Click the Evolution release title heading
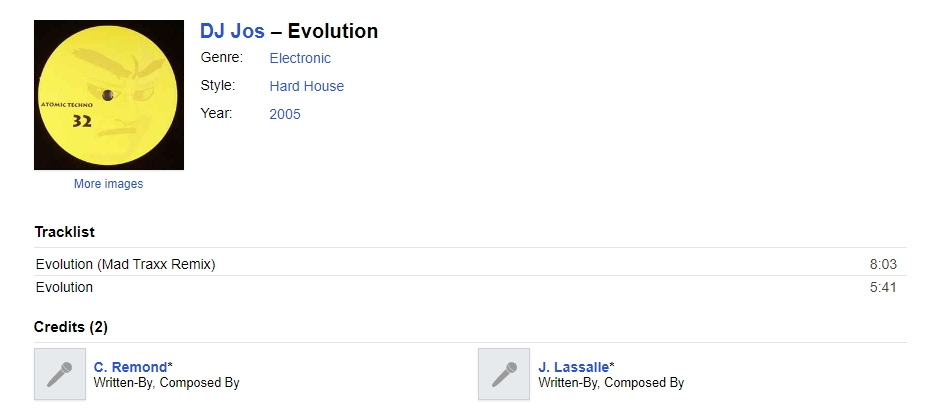 [332, 31]
